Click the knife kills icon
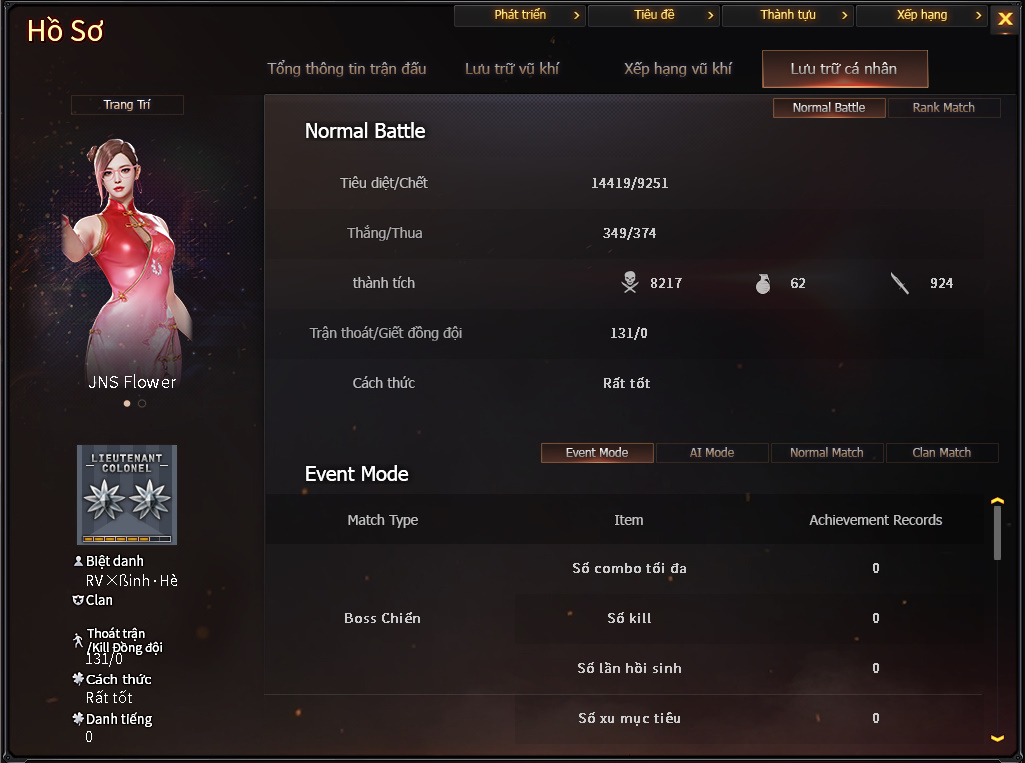This screenshot has width=1025, height=763. pyautogui.click(x=899, y=283)
